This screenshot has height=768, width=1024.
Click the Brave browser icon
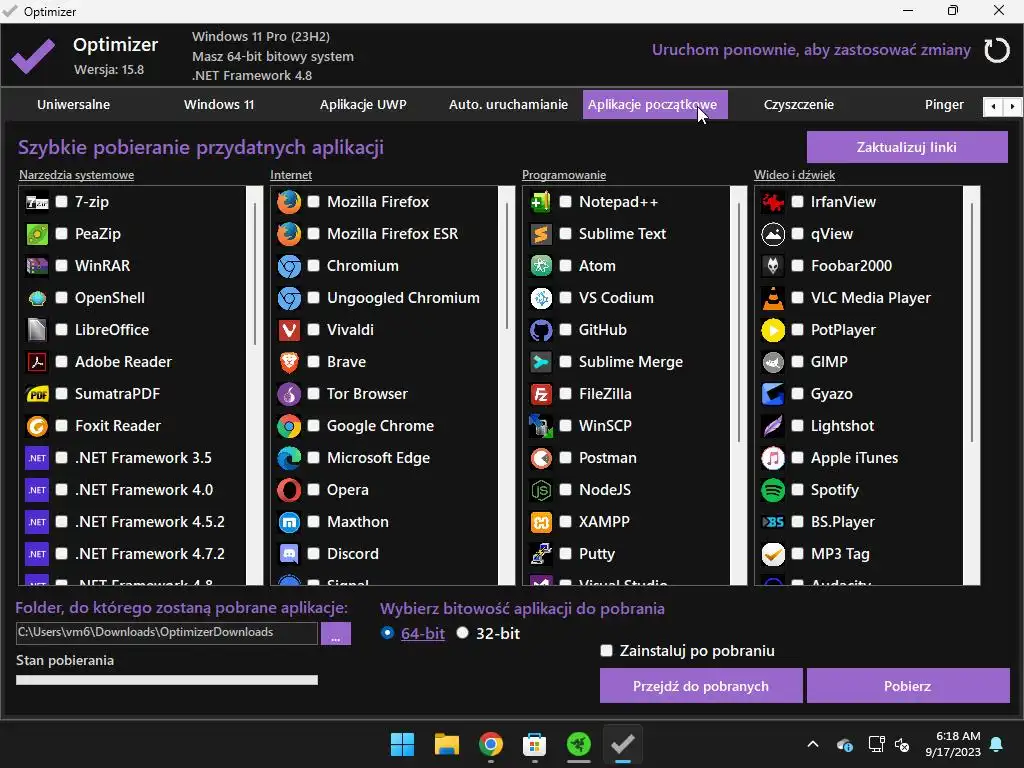pyautogui.click(x=289, y=362)
